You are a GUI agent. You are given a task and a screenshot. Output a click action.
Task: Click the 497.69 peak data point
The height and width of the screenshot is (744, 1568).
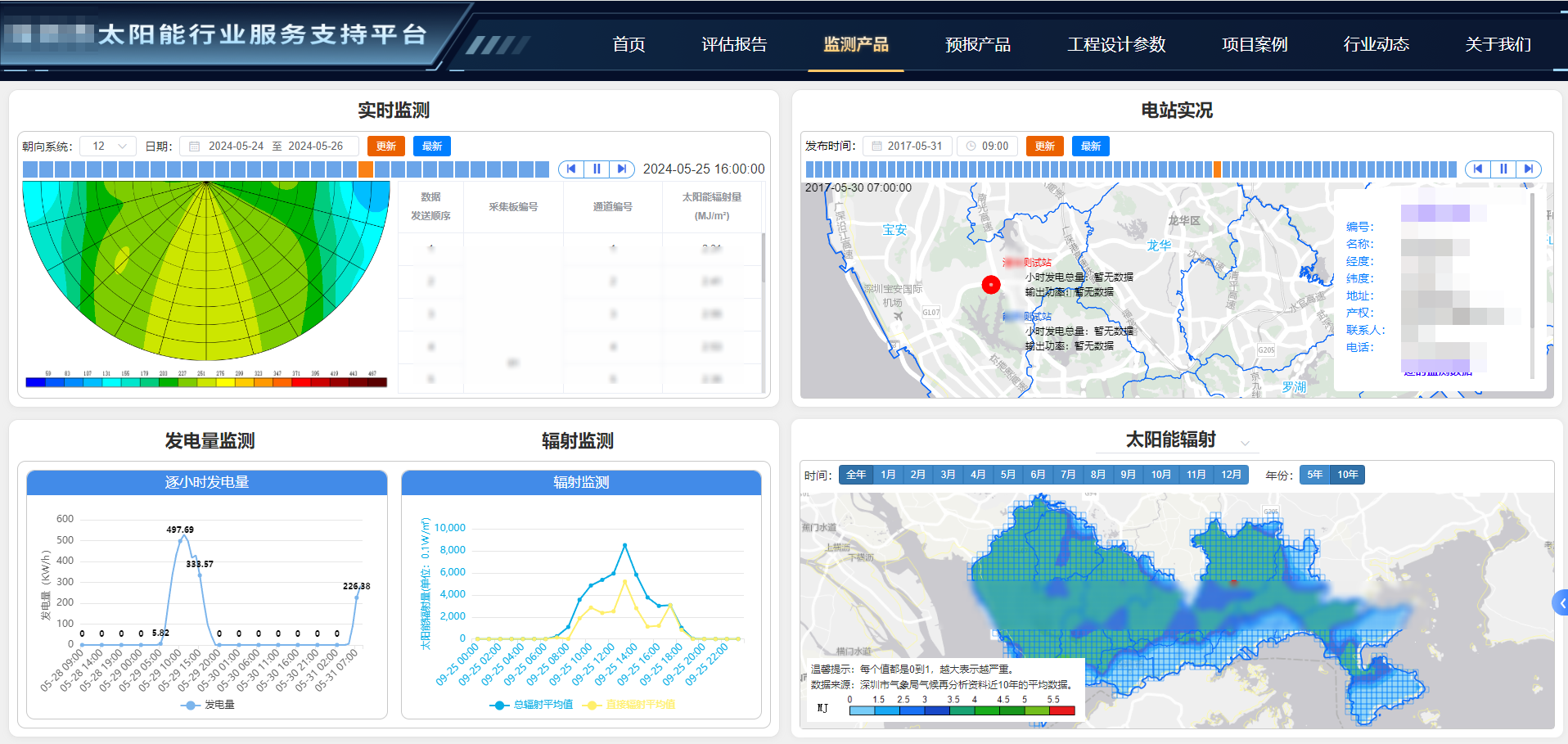click(x=181, y=539)
